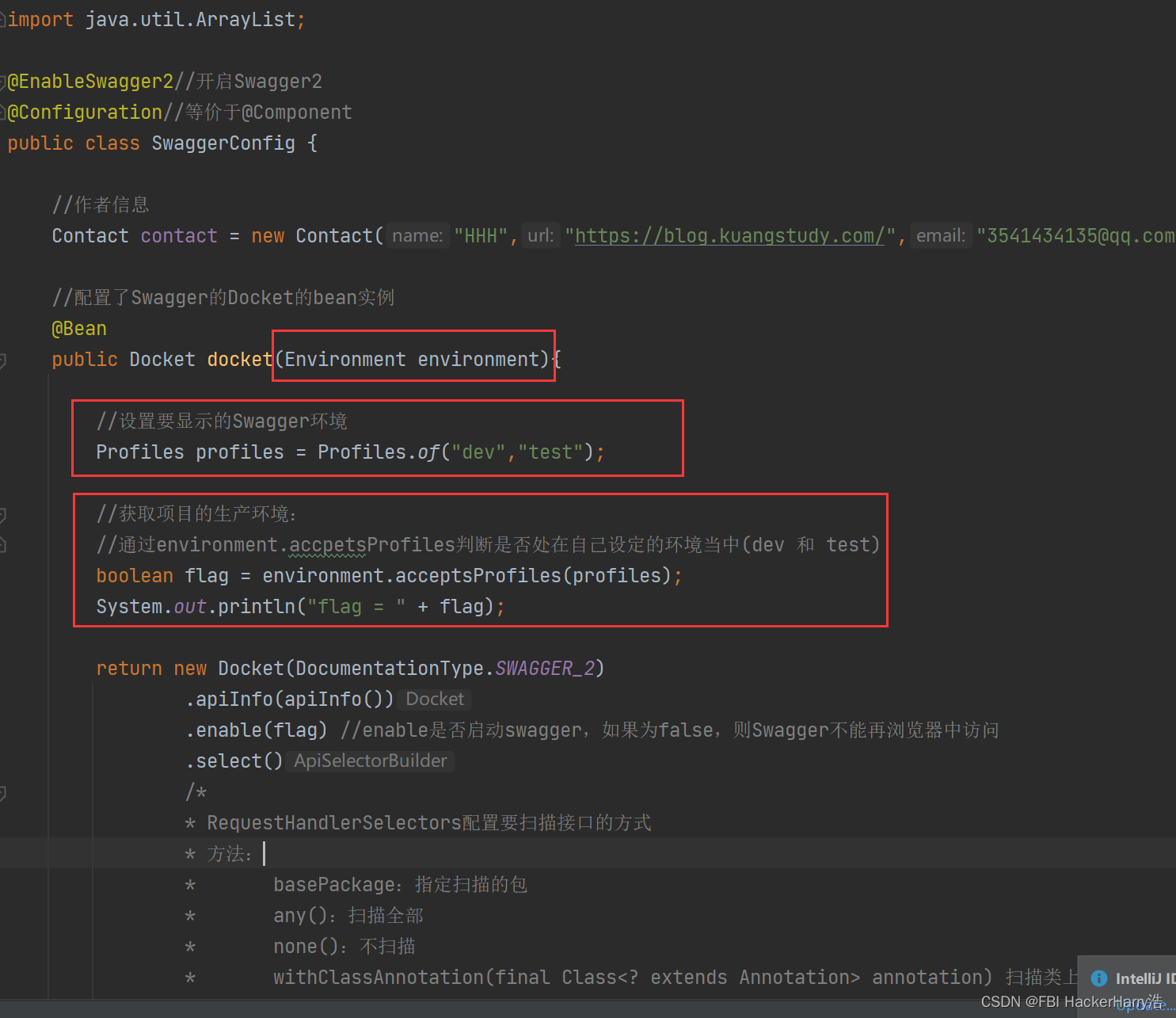This screenshot has height=1018, width=1176.
Task: Click the Docket return type inlay hint
Action: 435,699
